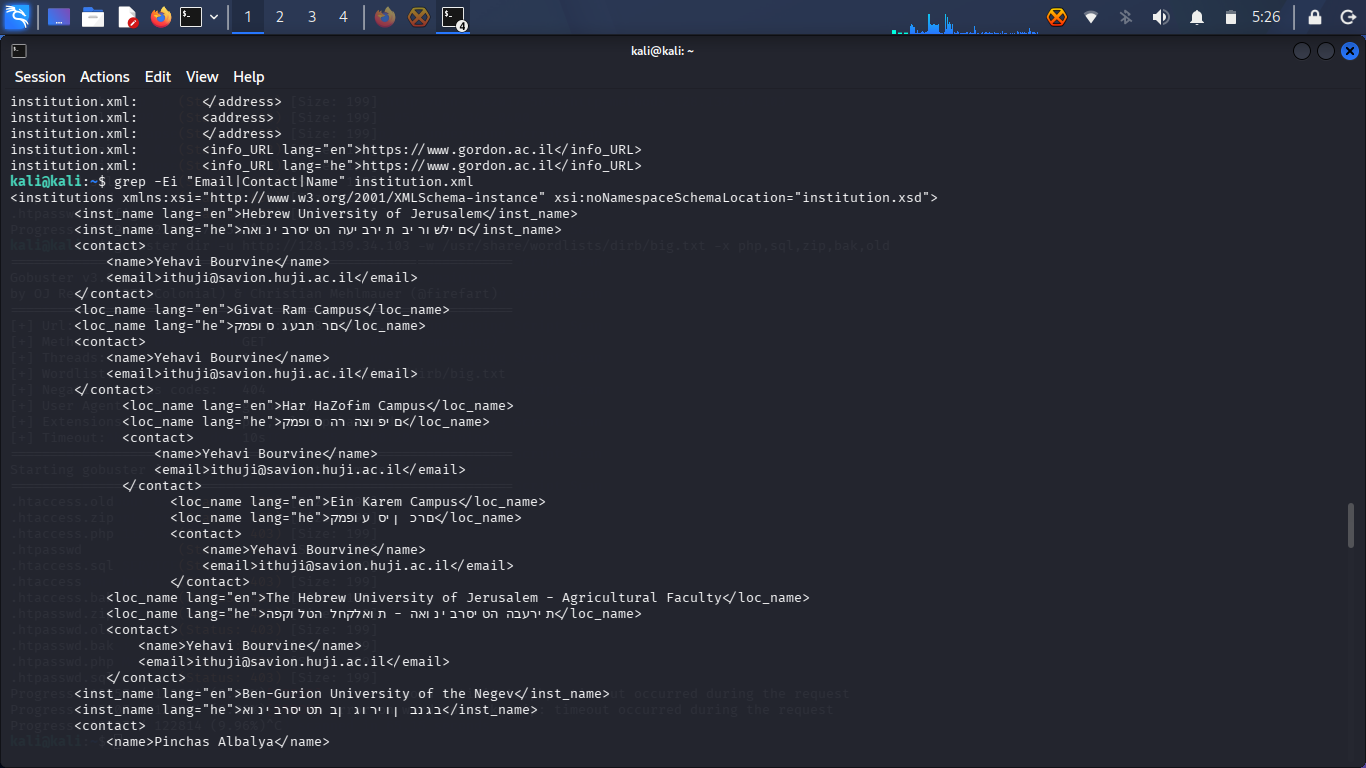Expand the terminal launcher dropdown arrow
This screenshot has width=1366, height=768.
214,17
